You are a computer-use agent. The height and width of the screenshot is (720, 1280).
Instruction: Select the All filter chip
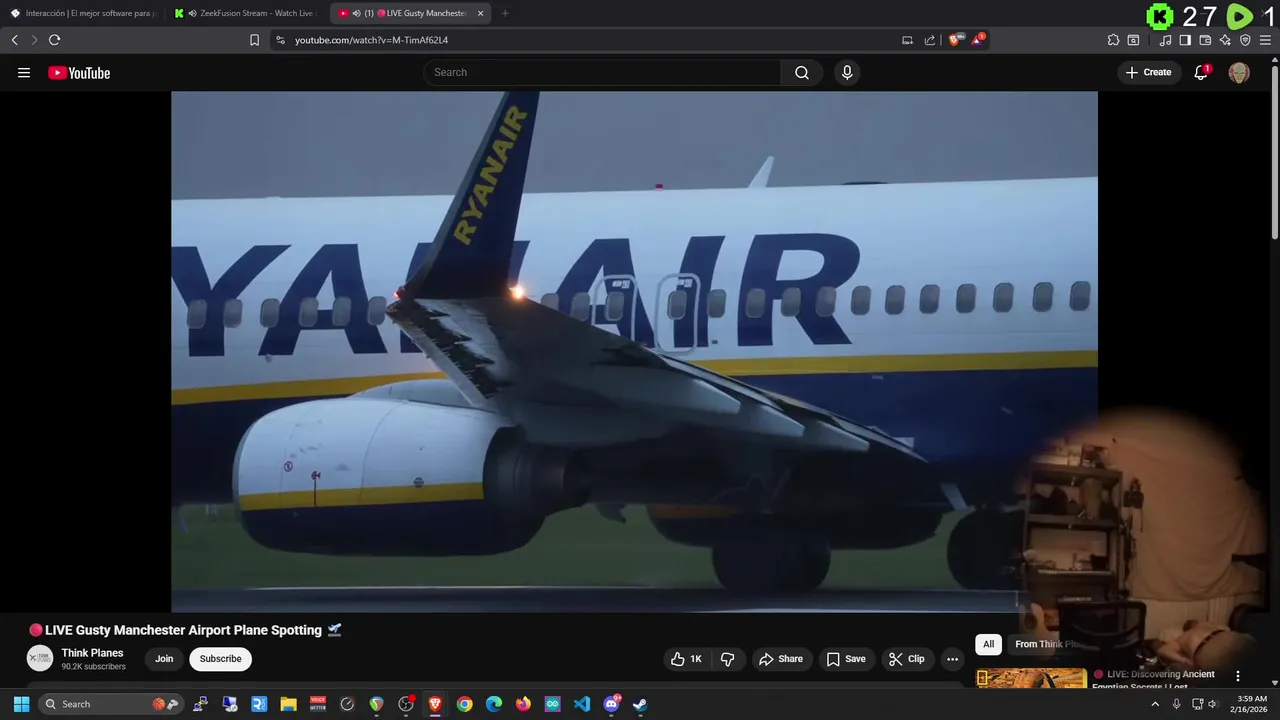(988, 644)
